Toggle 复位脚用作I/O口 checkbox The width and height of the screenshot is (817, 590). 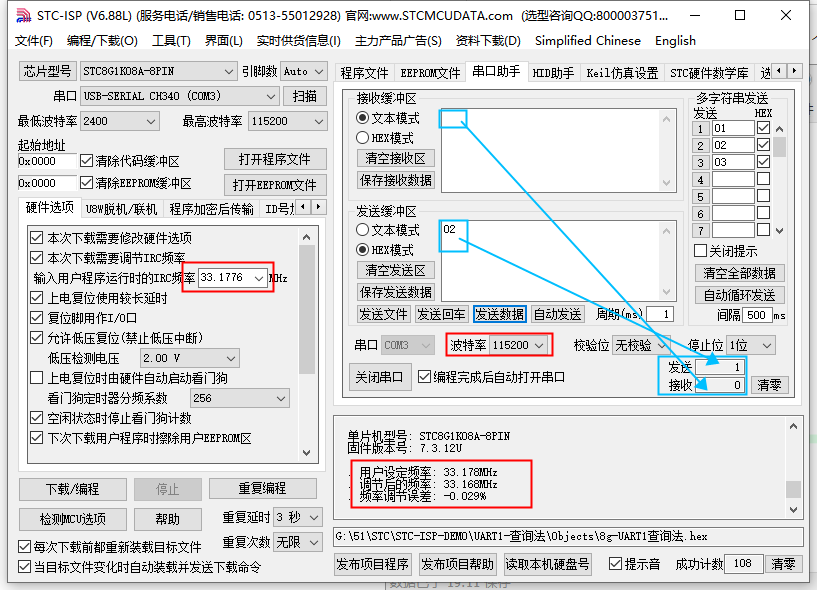tap(36, 318)
